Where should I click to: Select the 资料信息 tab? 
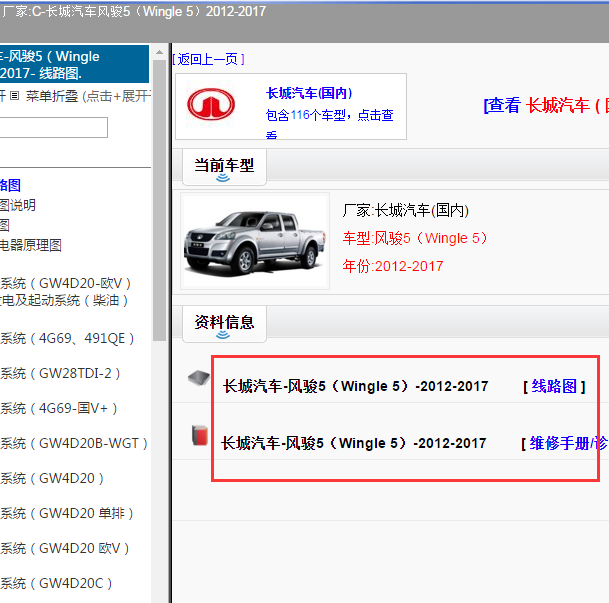click(x=224, y=323)
